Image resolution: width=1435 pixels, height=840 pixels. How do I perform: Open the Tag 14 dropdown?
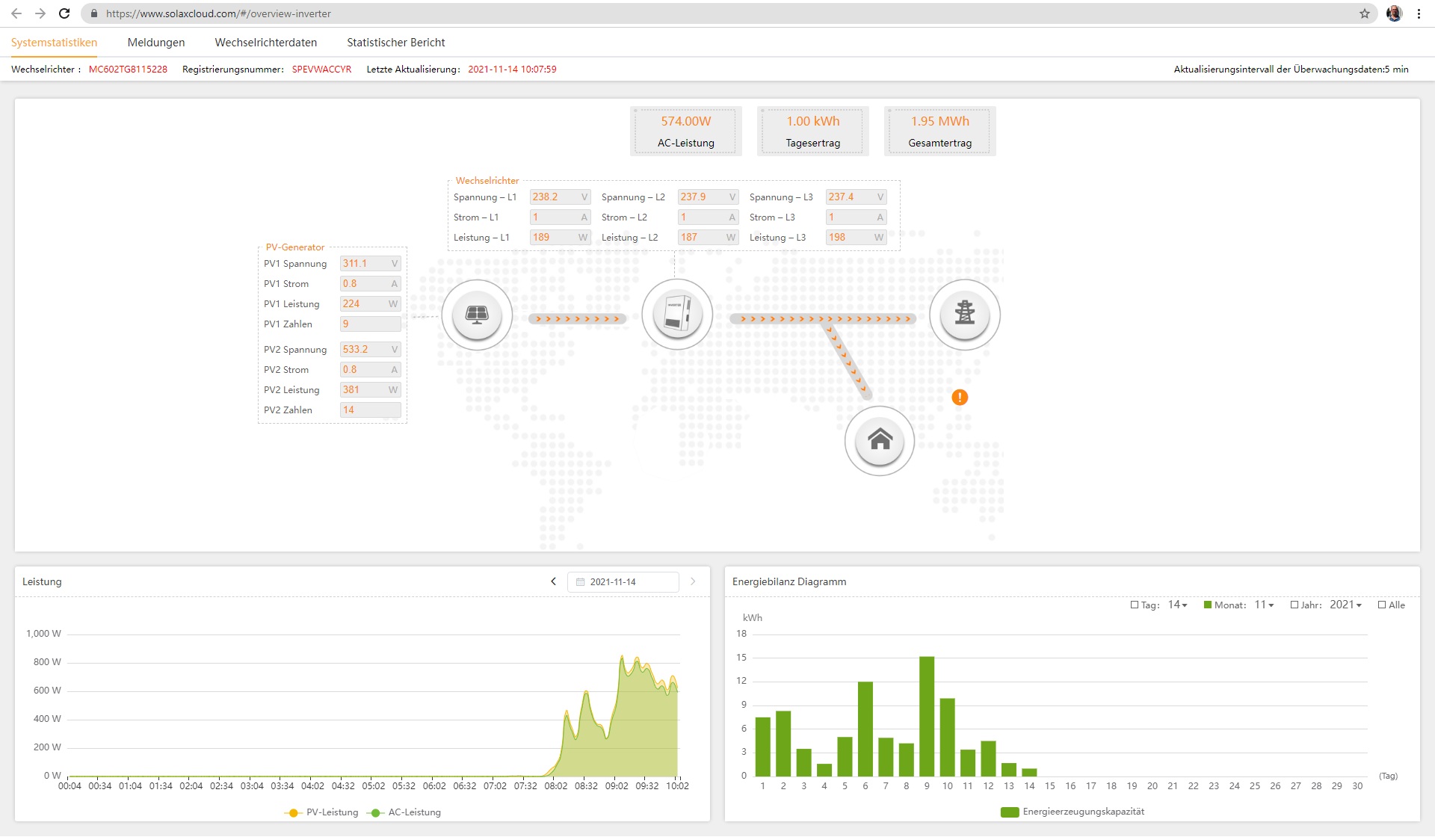(x=1178, y=605)
